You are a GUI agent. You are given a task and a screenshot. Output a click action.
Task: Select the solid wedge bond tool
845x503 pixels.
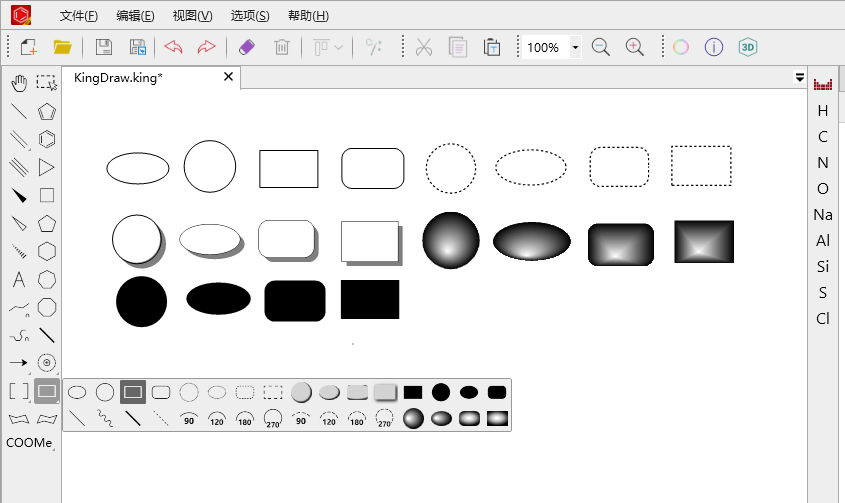pos(19,195)
